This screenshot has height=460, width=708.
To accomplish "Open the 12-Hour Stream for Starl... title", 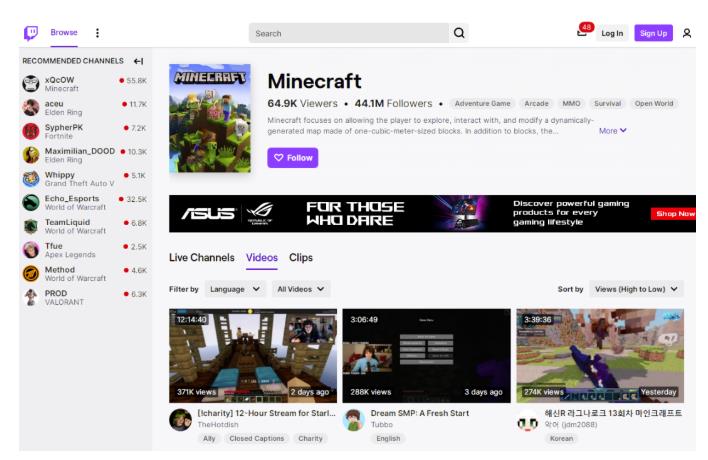I will (266, 413).
